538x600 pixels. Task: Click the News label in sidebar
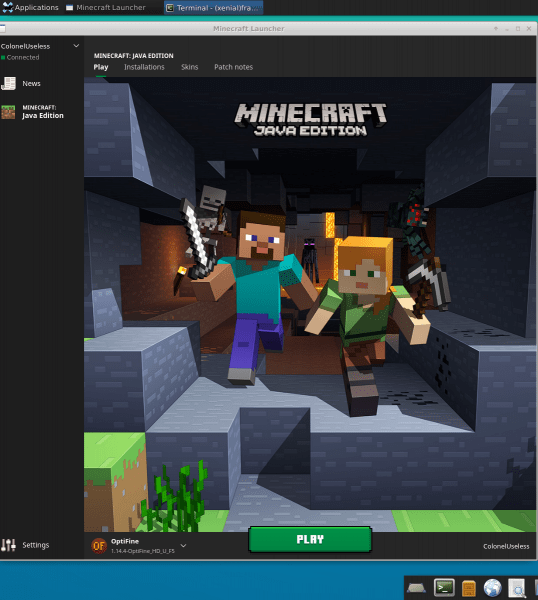[31, 83]
